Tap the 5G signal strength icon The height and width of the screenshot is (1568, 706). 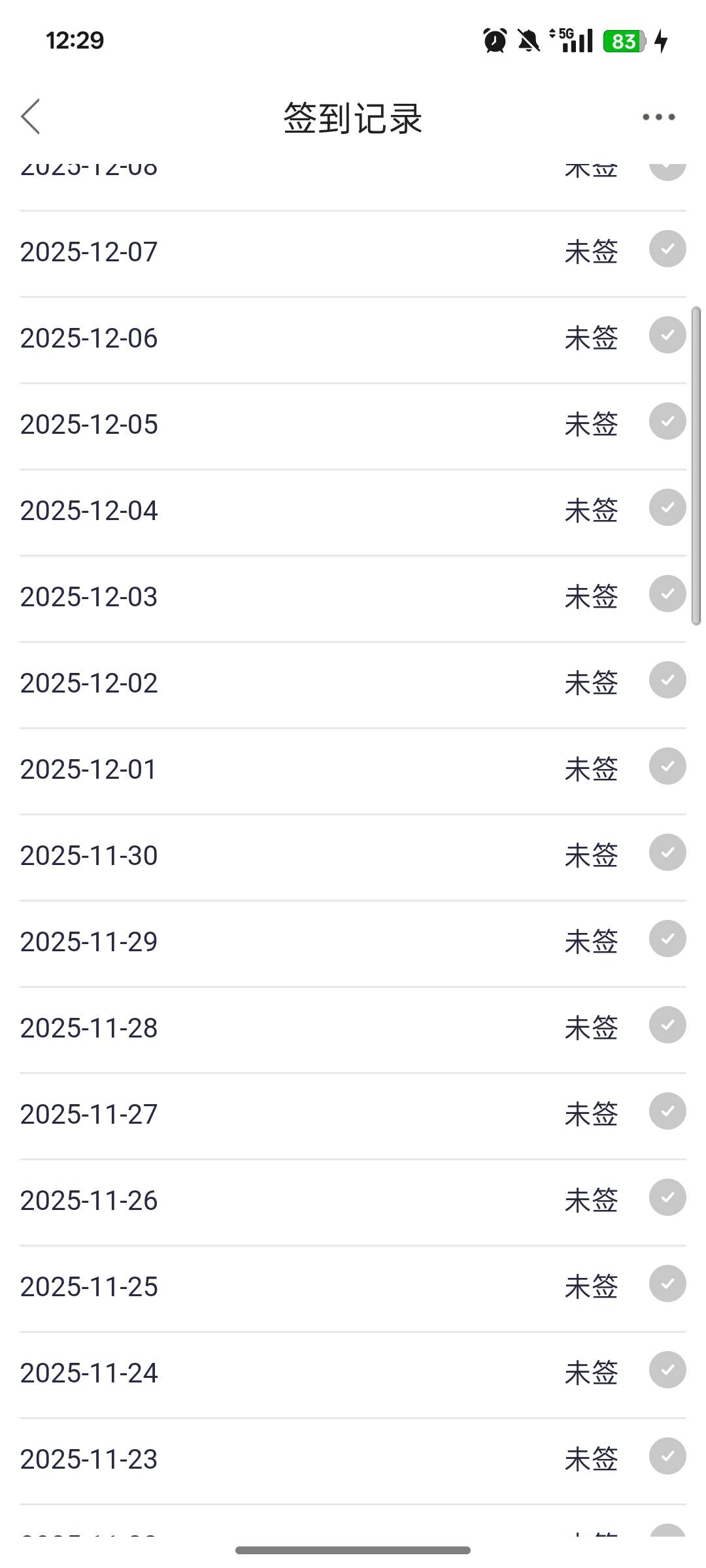click(573, 41)
